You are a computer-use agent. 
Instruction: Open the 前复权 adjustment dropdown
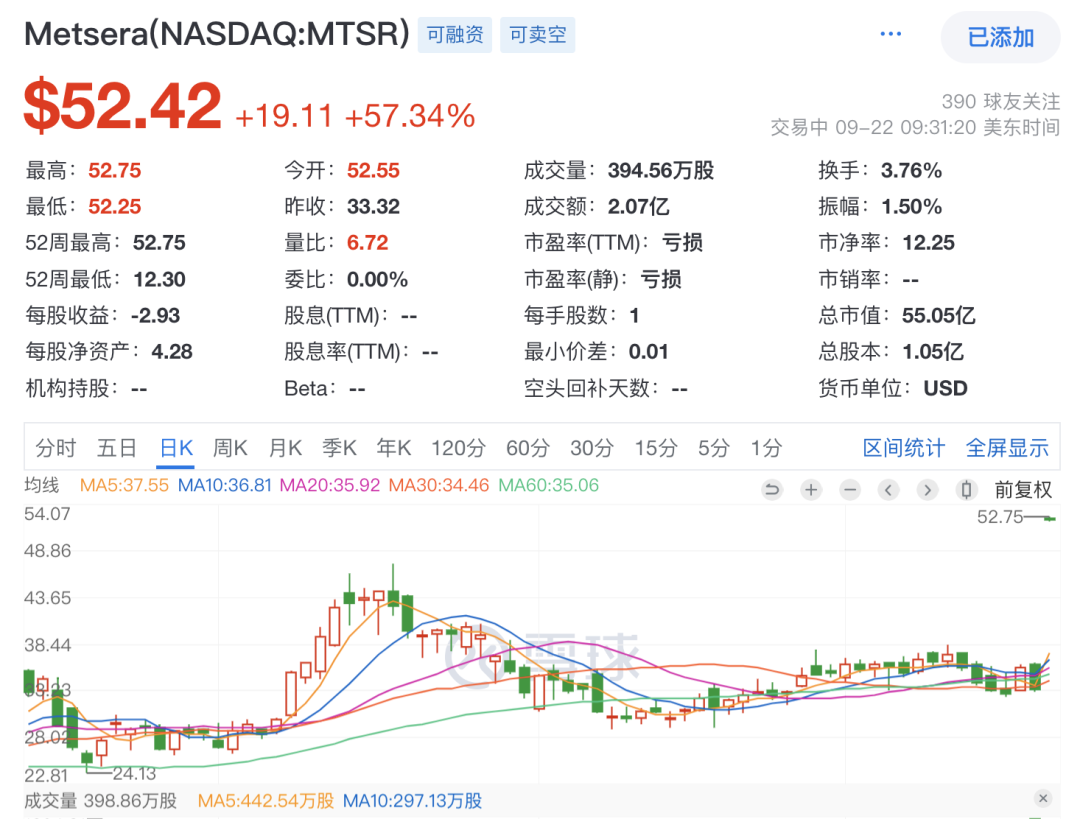(1023, 490)
